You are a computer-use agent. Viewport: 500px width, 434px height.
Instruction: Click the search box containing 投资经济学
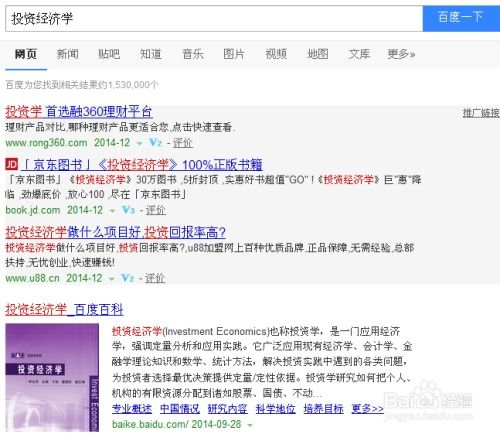click(x=214, y=19)
